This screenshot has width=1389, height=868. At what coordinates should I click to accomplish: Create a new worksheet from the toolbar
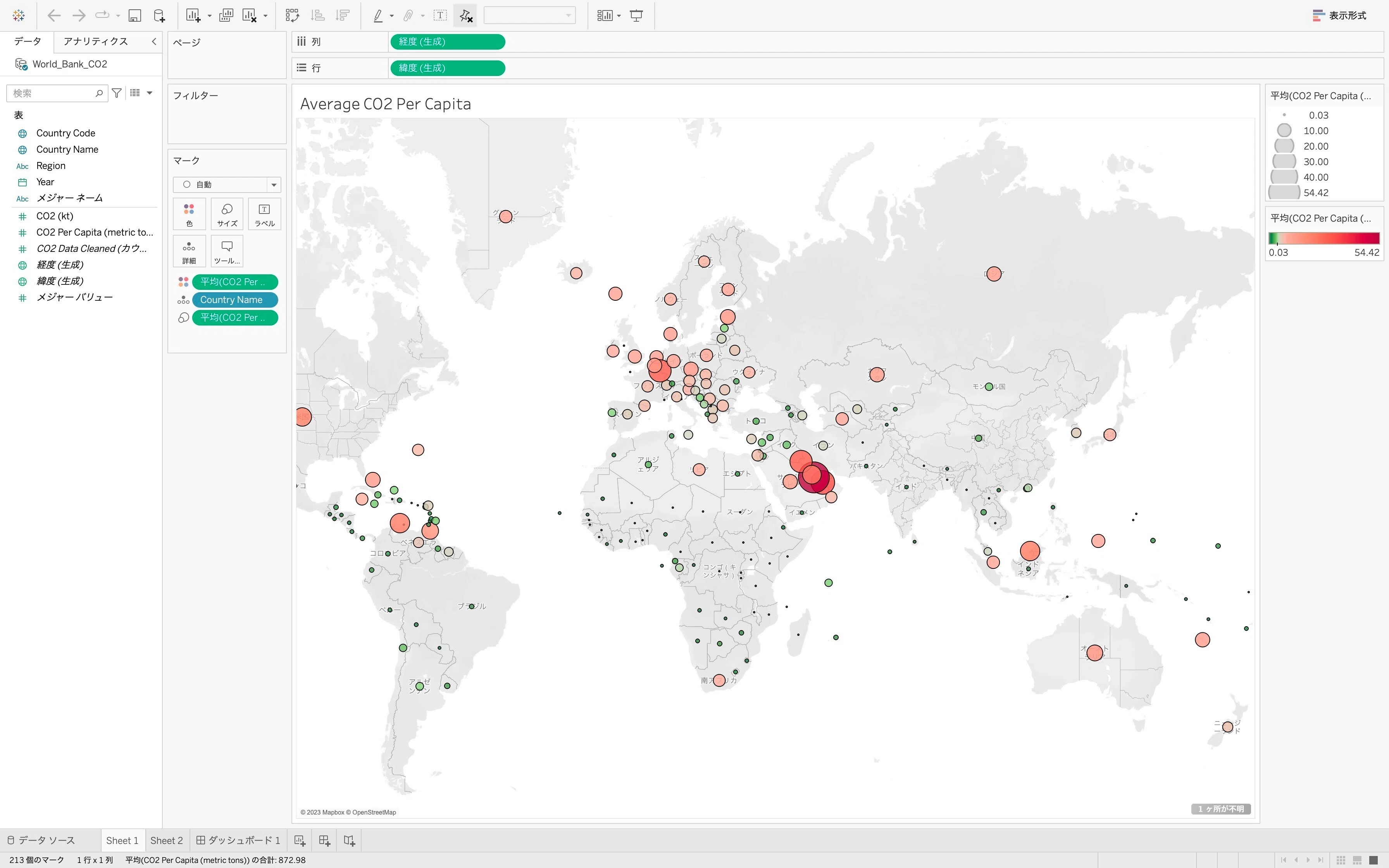tap(193, 15)
